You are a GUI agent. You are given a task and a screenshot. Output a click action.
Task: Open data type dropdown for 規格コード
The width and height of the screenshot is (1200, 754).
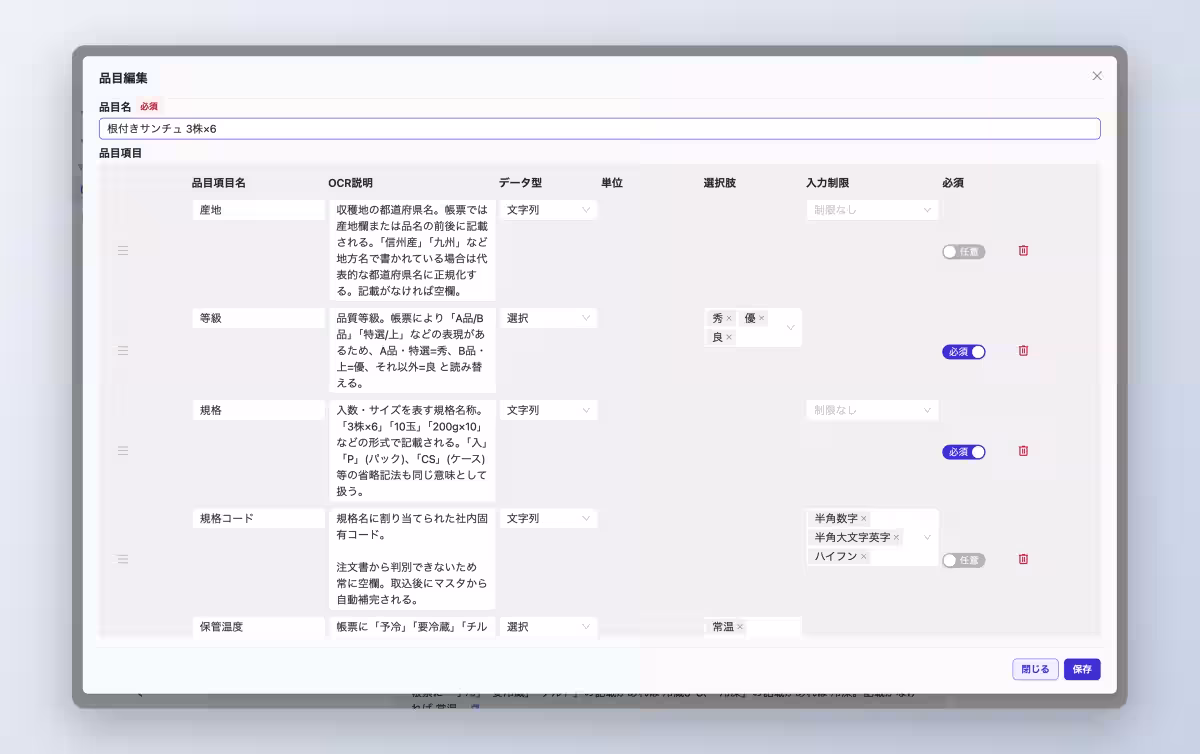[x=548, y=519]
